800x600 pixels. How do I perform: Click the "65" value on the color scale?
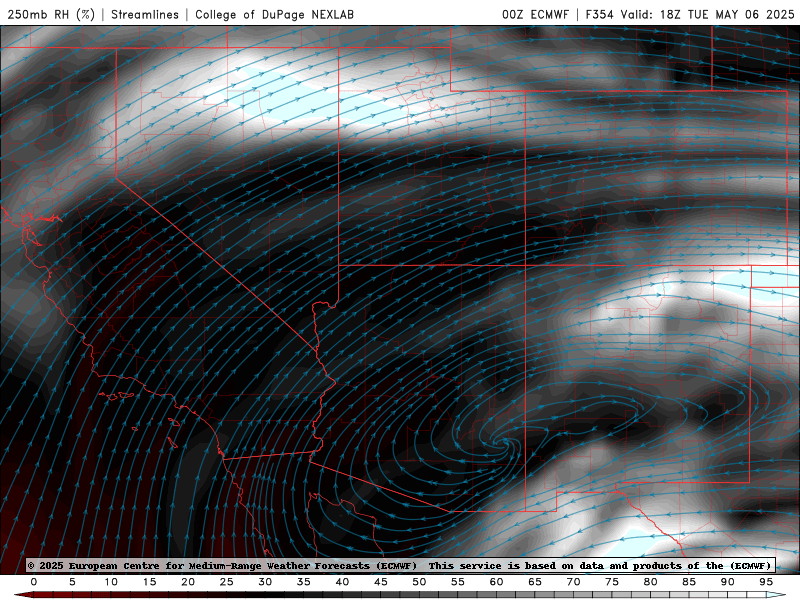(535, 582)
